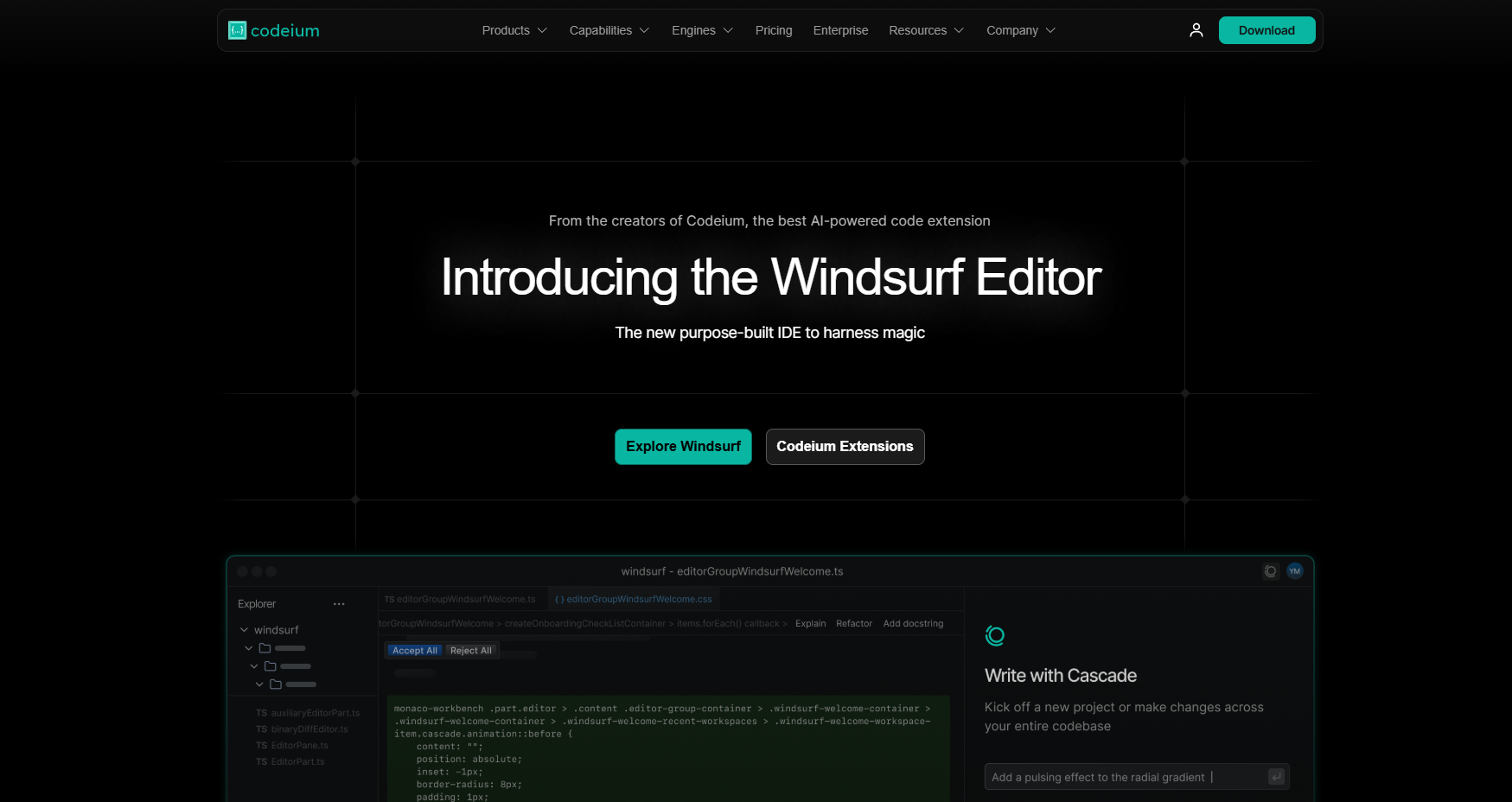Click the Explore Windsurf button

(x=683, y=447)
